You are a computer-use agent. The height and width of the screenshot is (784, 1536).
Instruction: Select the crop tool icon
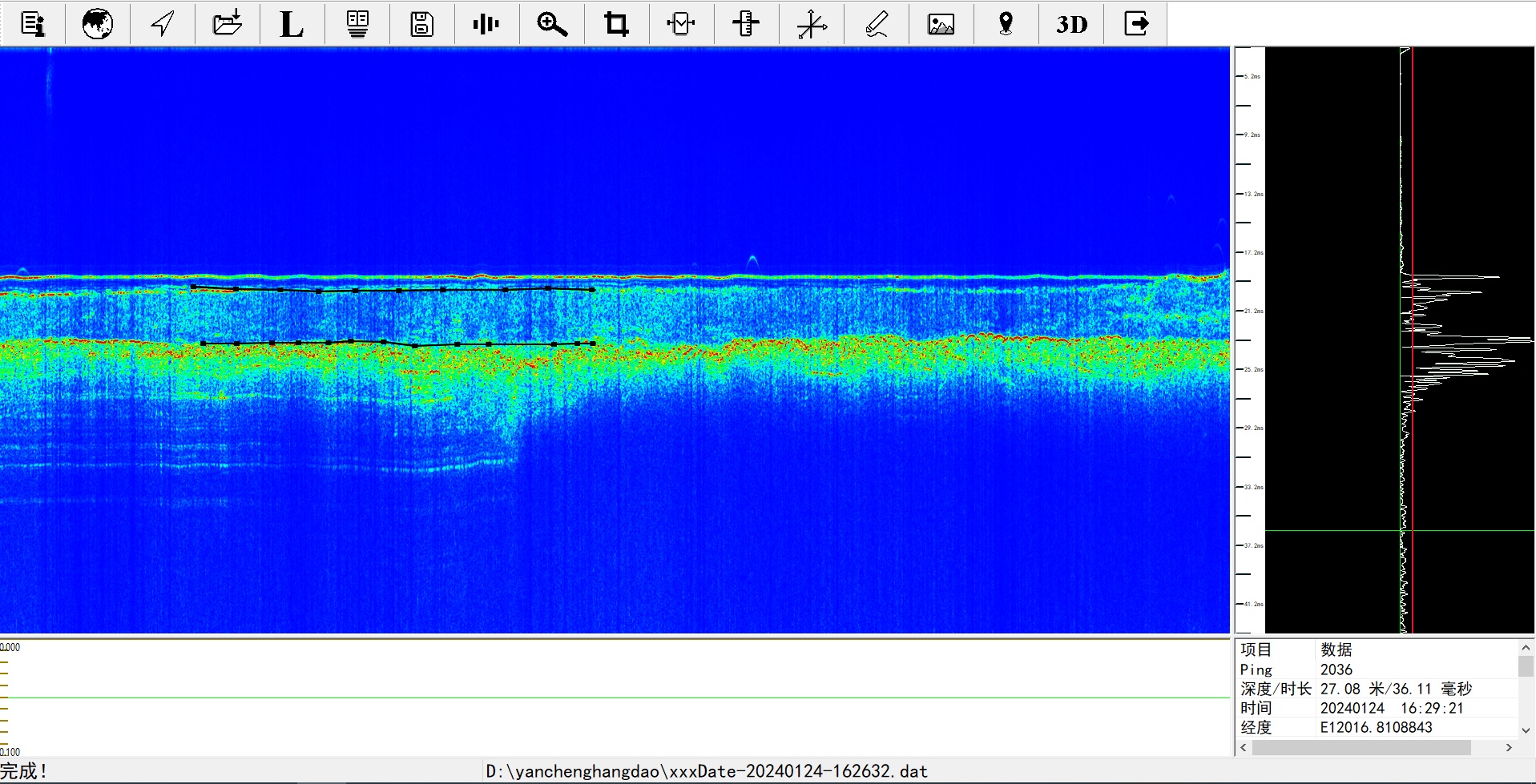pyautogui.click(x=616, y=24)
